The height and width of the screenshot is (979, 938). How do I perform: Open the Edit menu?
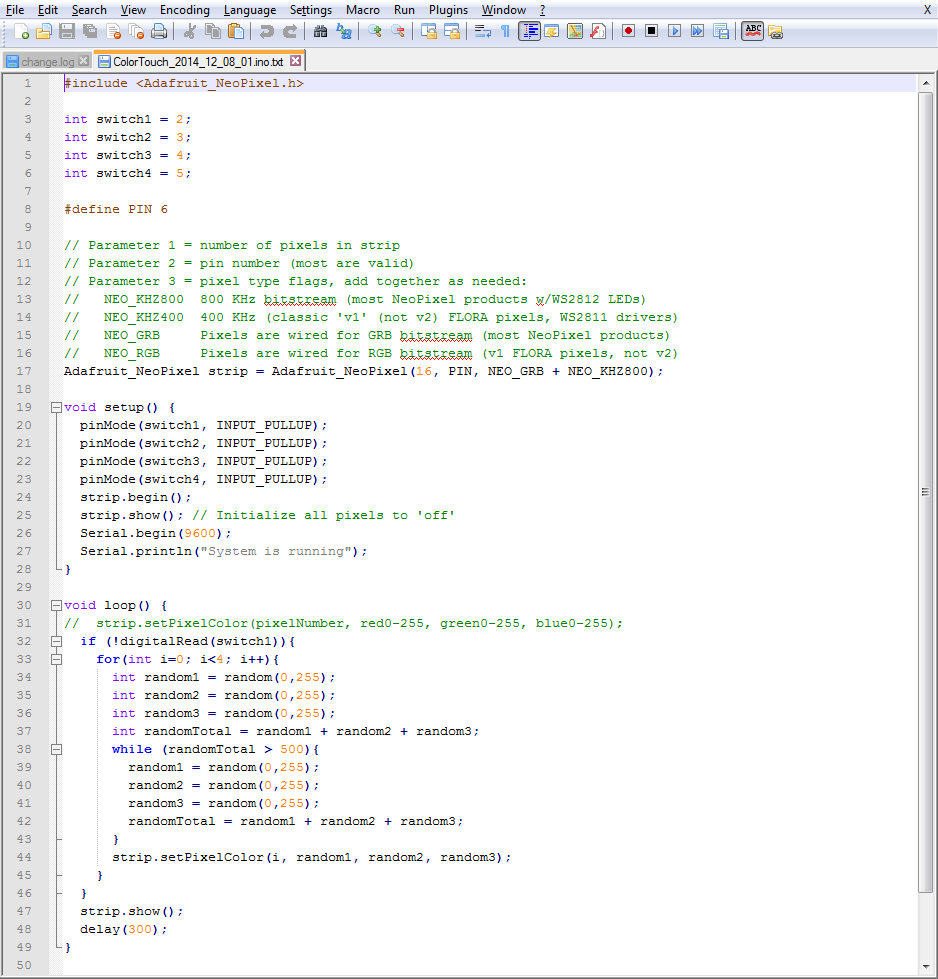click(47, 10)
